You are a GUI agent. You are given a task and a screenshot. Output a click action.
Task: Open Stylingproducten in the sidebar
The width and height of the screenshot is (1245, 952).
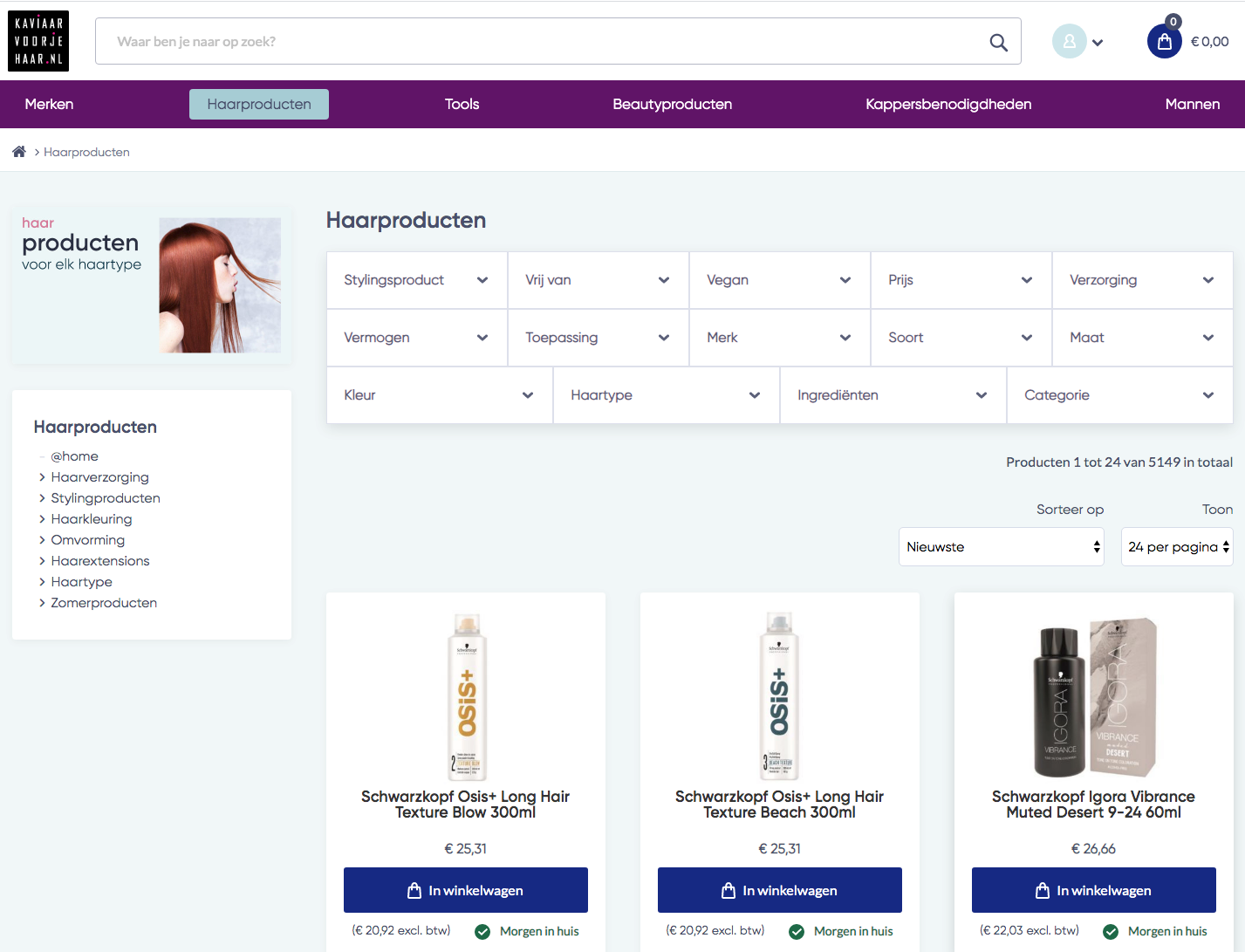click(x=106, y=498)
